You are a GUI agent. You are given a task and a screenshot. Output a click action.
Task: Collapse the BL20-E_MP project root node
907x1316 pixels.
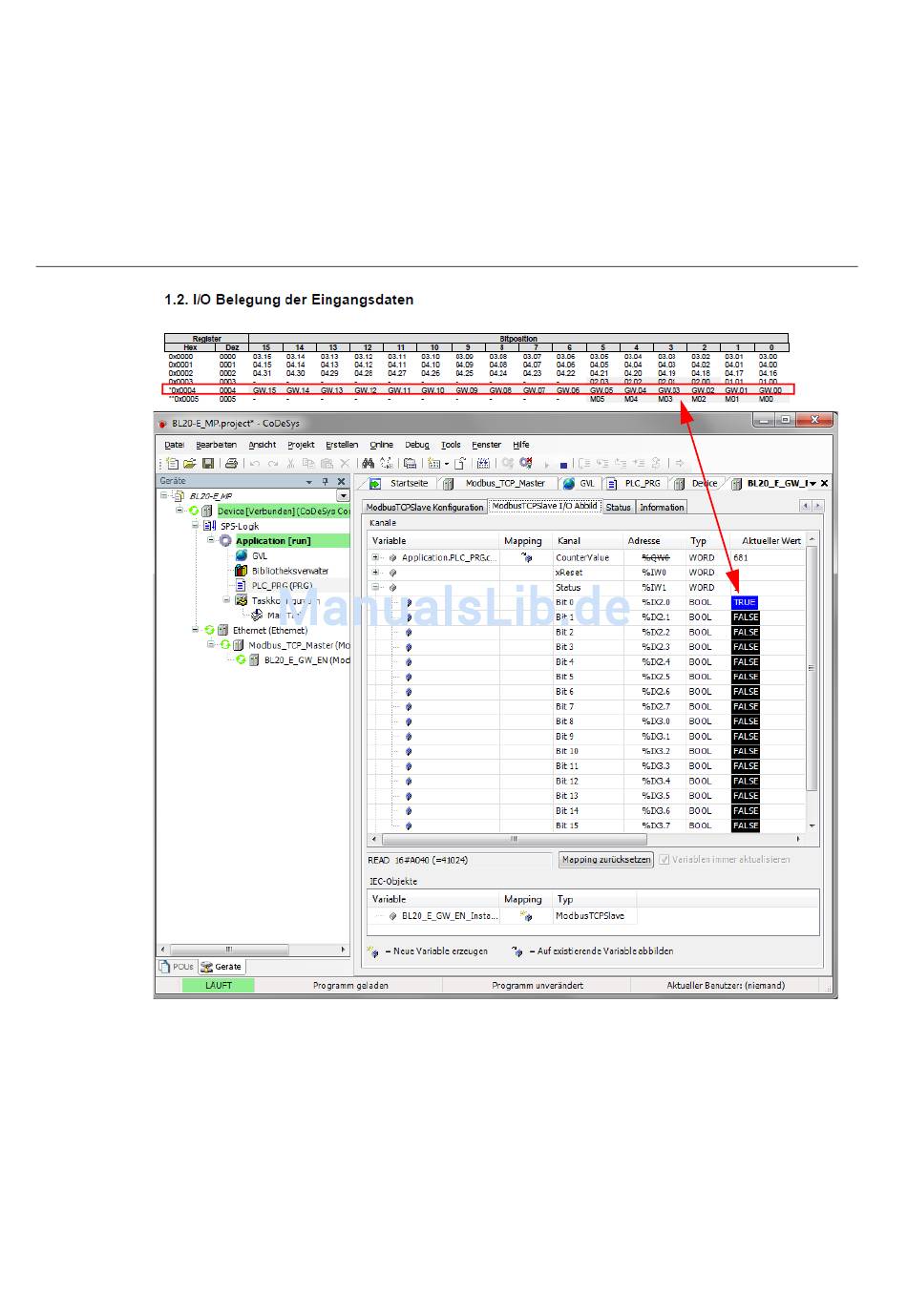(164, 496)
